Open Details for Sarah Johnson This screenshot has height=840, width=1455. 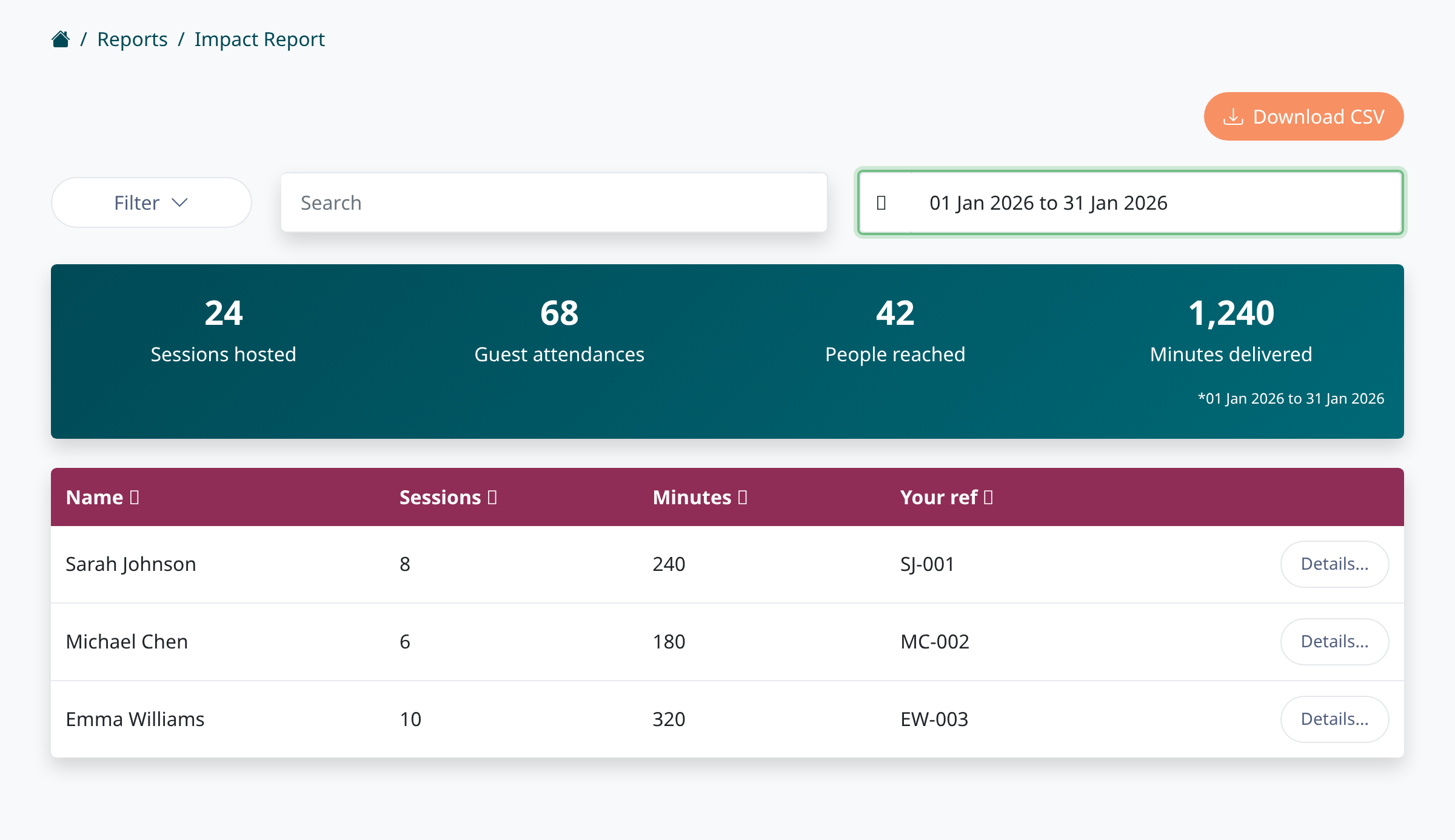[1334, 564]
